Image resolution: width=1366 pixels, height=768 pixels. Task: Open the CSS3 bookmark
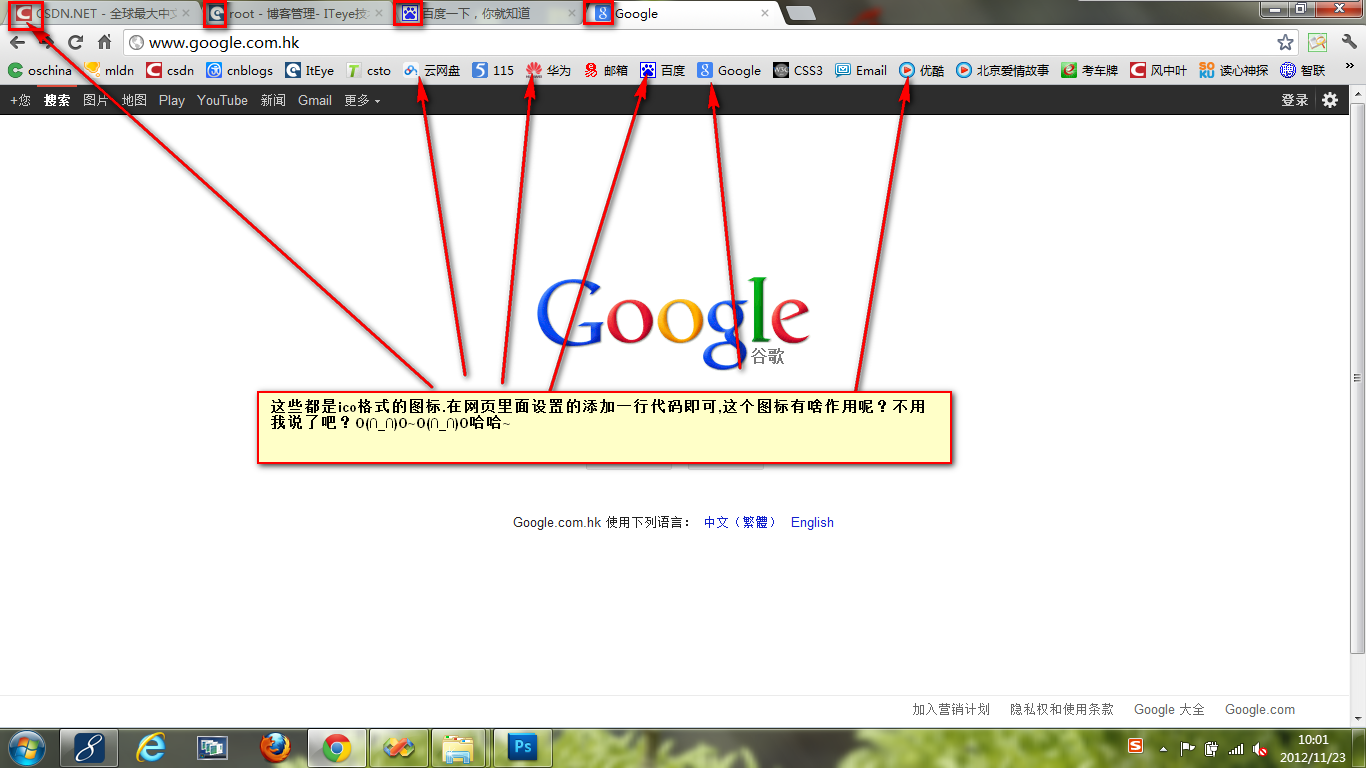798,70
